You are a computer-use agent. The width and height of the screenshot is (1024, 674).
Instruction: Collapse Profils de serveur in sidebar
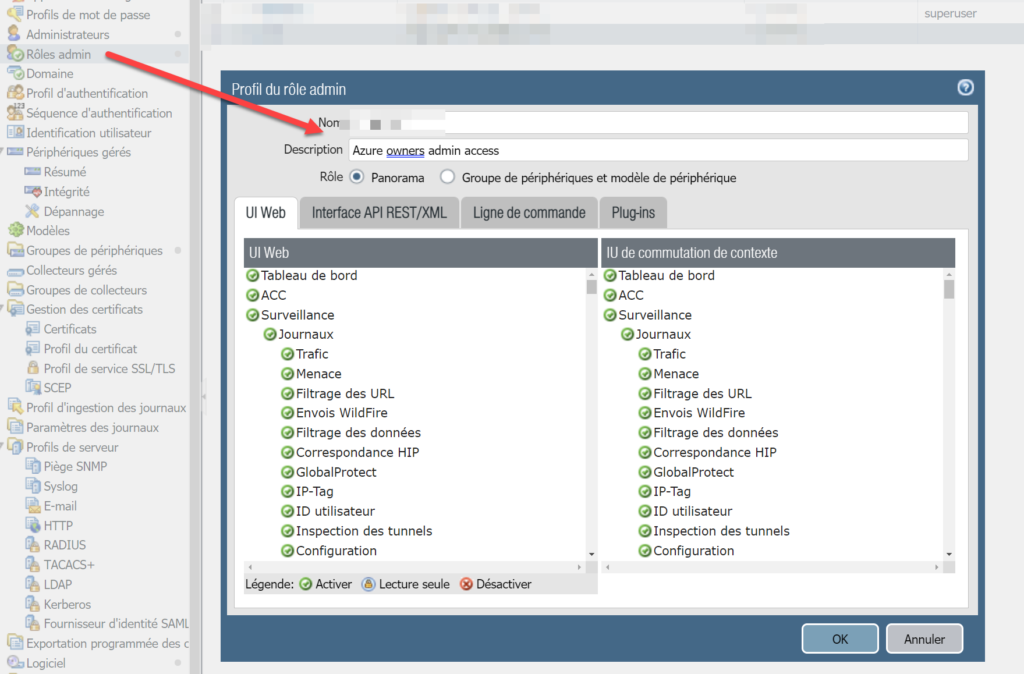pyautogui.click(x=5, y=447)
